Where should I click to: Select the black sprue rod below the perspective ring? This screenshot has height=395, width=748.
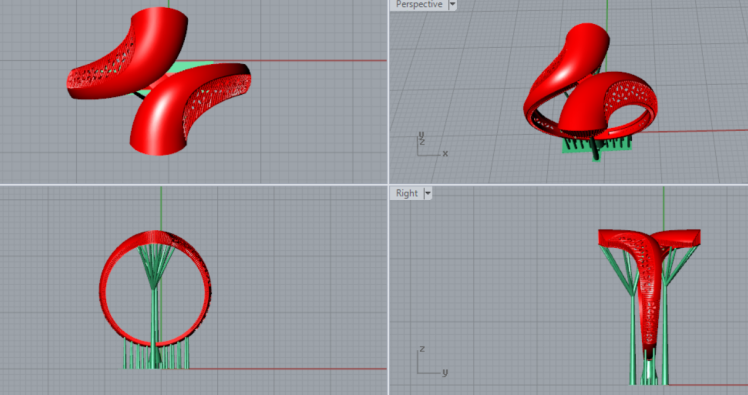point(596,150)
